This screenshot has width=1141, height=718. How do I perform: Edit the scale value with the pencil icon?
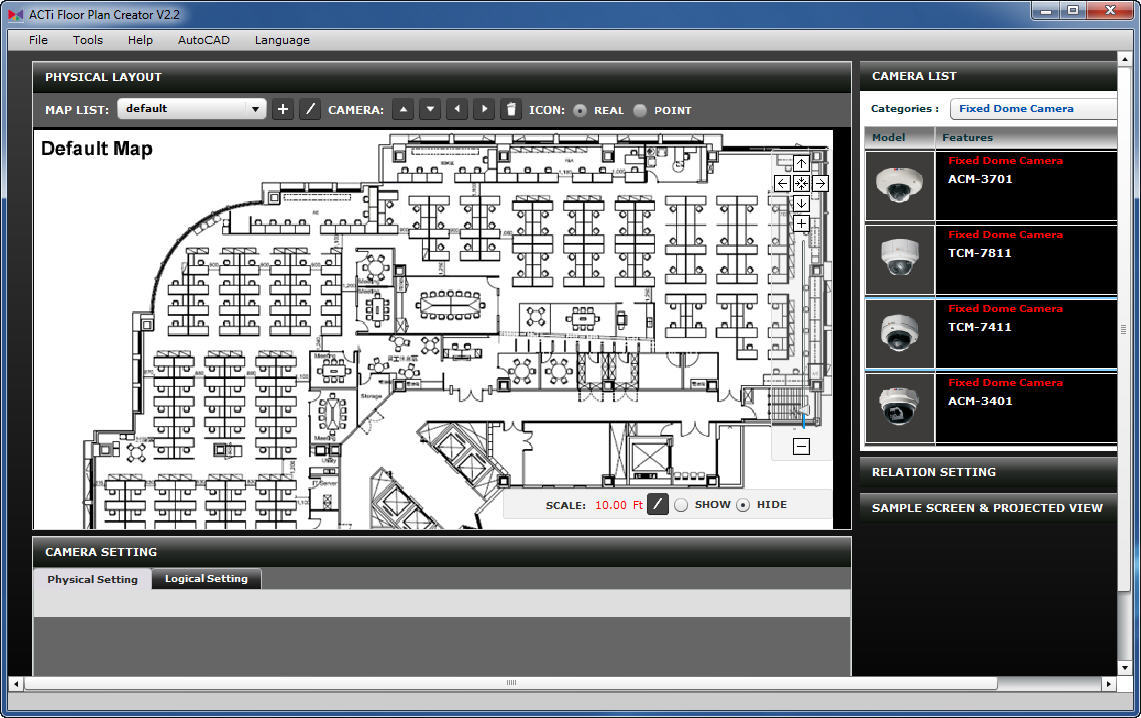click(658, 504)
